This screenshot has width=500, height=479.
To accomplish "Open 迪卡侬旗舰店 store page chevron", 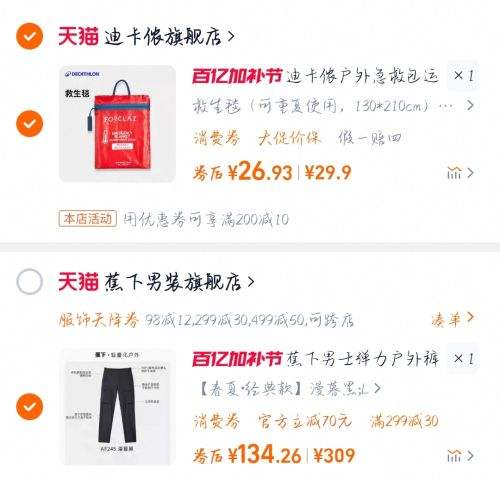I will pos(231,36).
